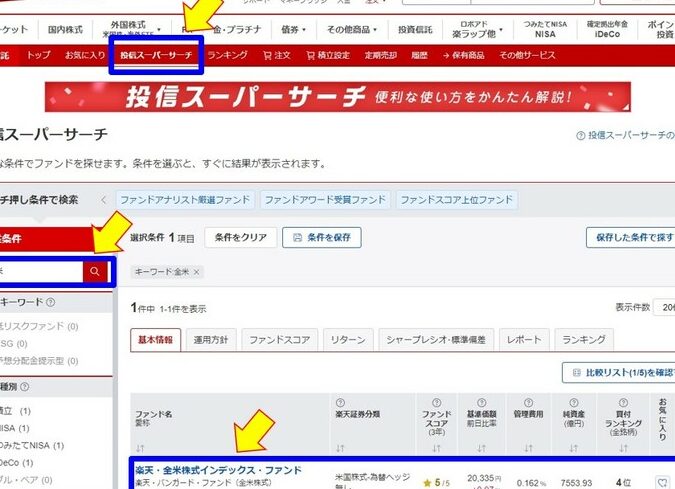This screenshot has width=675, height=489.
Task: Switch to results ランキング tab
Action: point(584,340)
